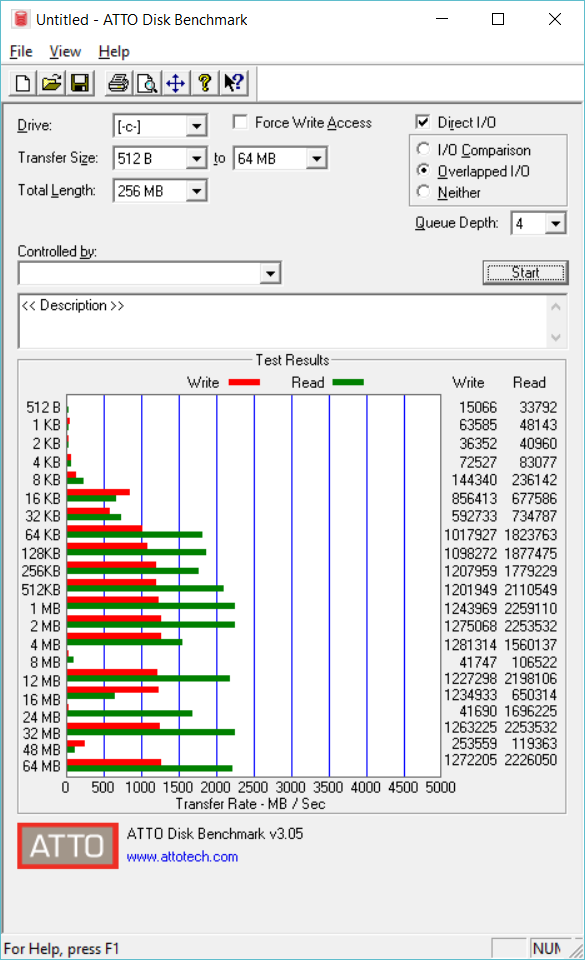Open the Help menu
The width and height of the screenshot is (585, 960).
(114, 51)
